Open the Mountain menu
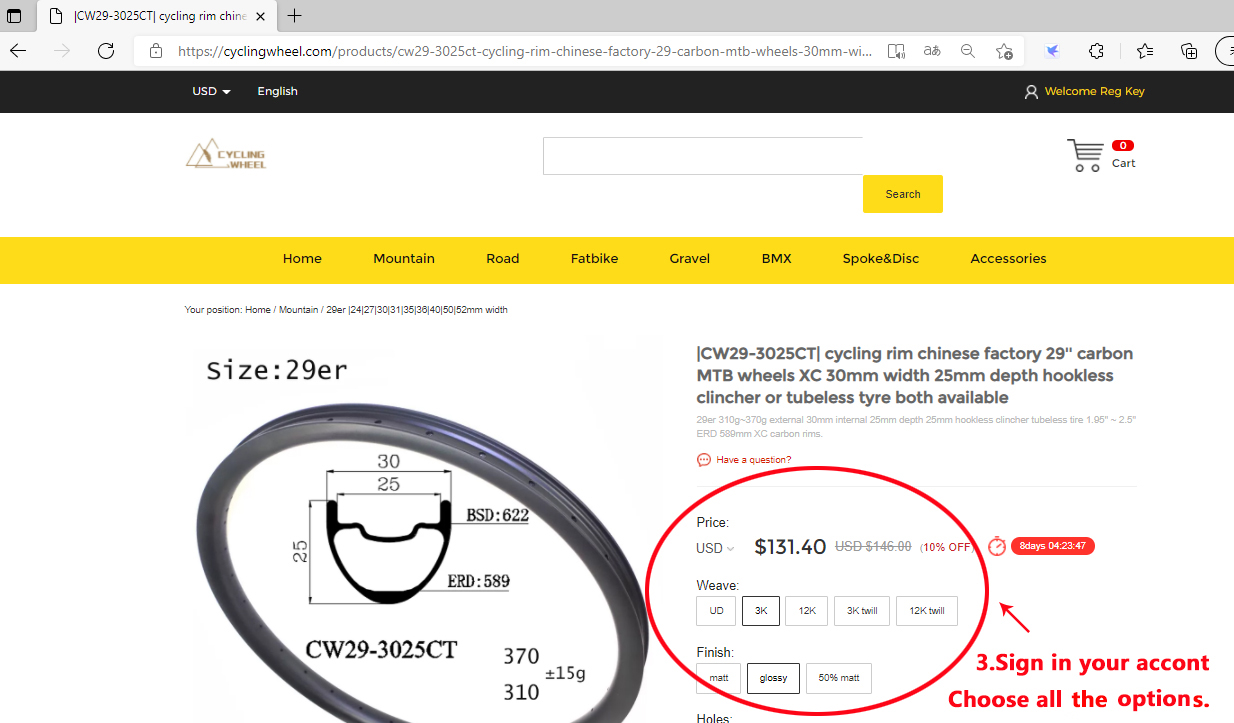The image size is (1234, 723). 404,259
